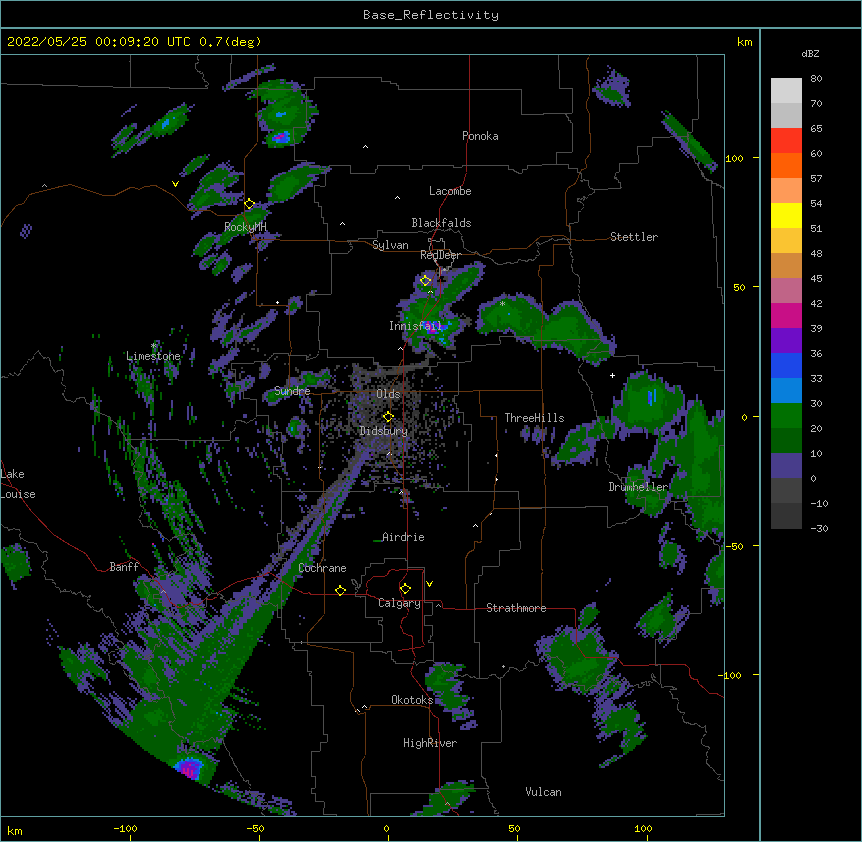Click the yellow diamond marker above Calgary
The image size is (862, 842).
point(405,589)
